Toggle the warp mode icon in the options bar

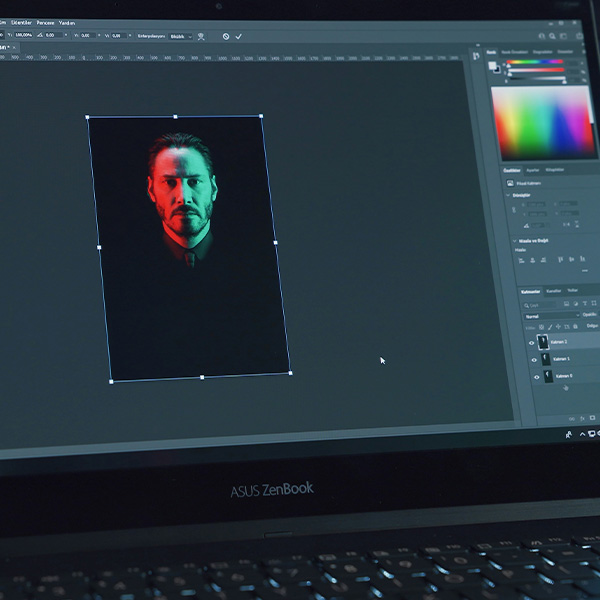201,36
